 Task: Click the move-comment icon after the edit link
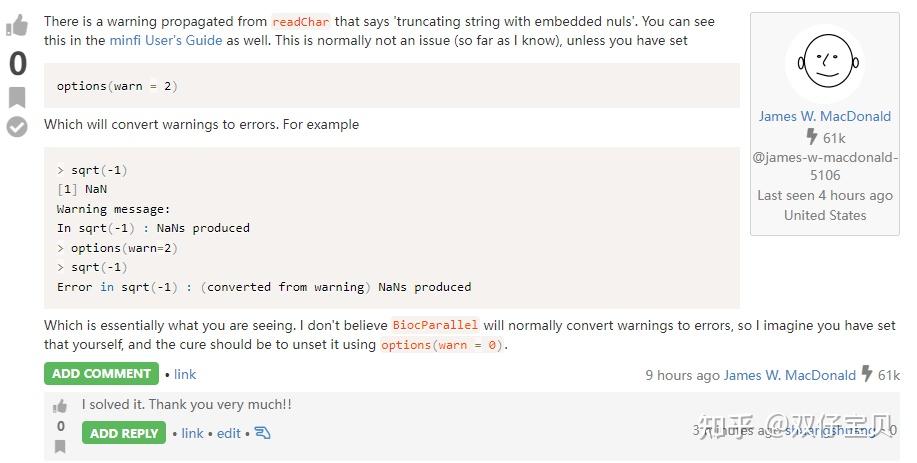pos(262,433)
